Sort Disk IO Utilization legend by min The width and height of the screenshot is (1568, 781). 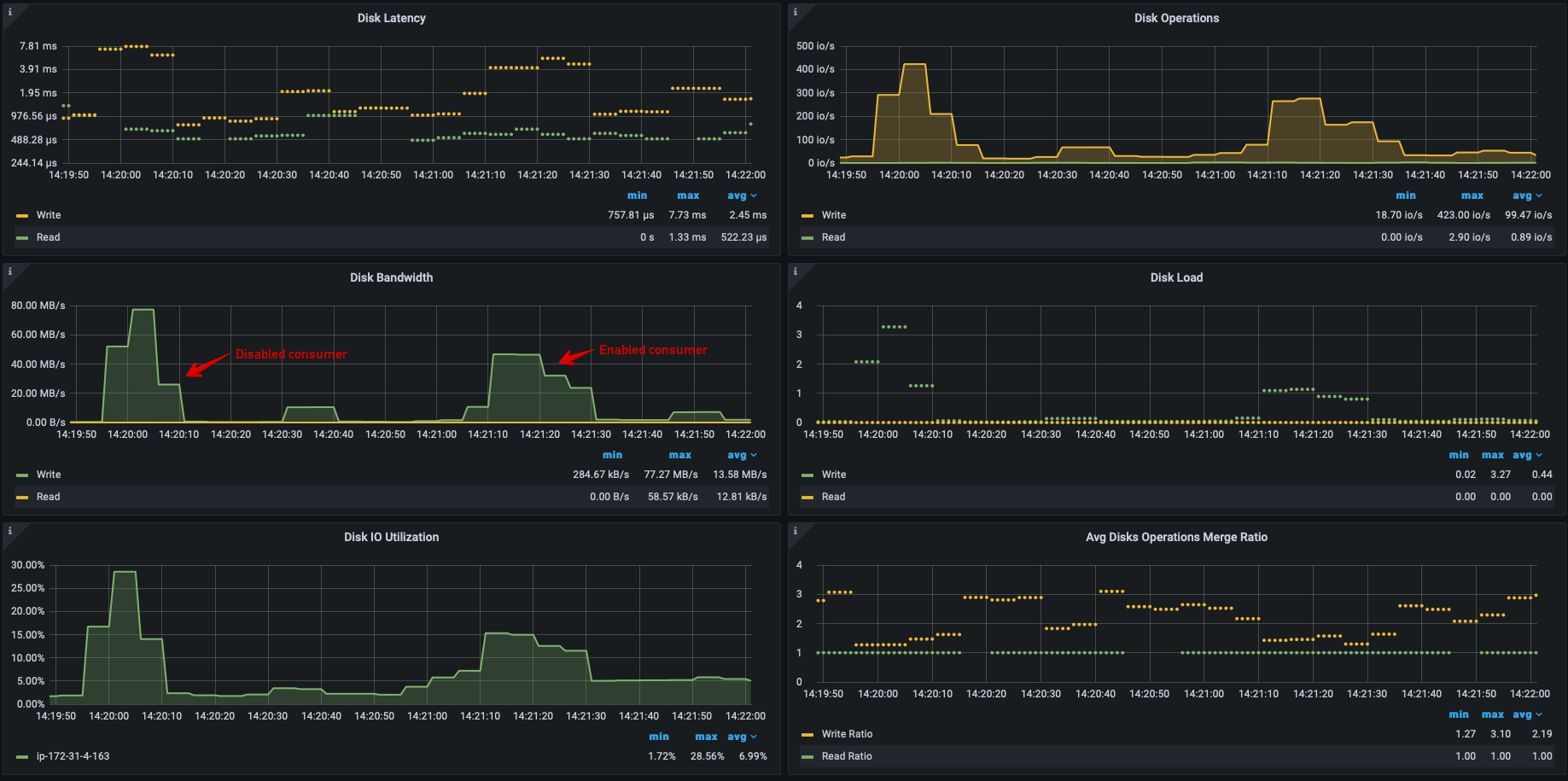659,737
